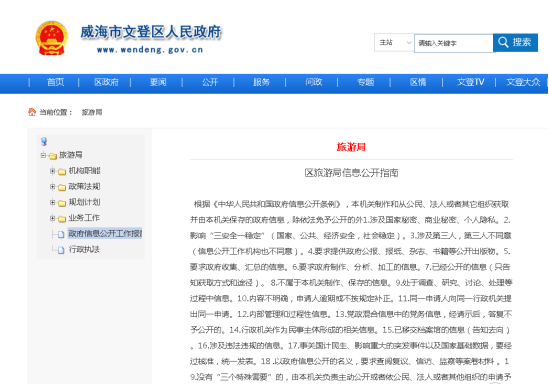The width and height of the screenshot is (549, 385).
Task: Select 旅游局 tree root label
Action: 70,155
